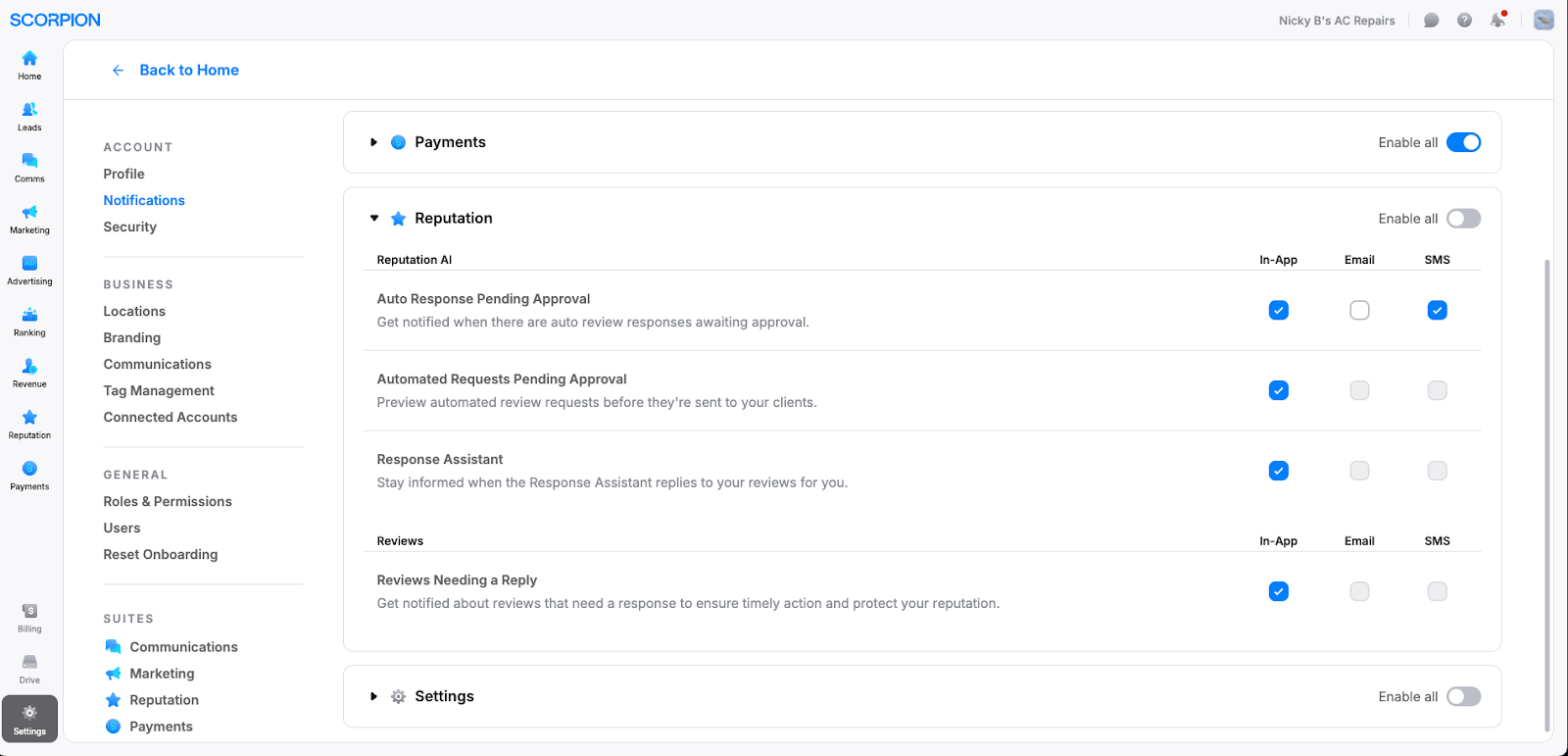Expand the Settings notification section

coord(373,696)
